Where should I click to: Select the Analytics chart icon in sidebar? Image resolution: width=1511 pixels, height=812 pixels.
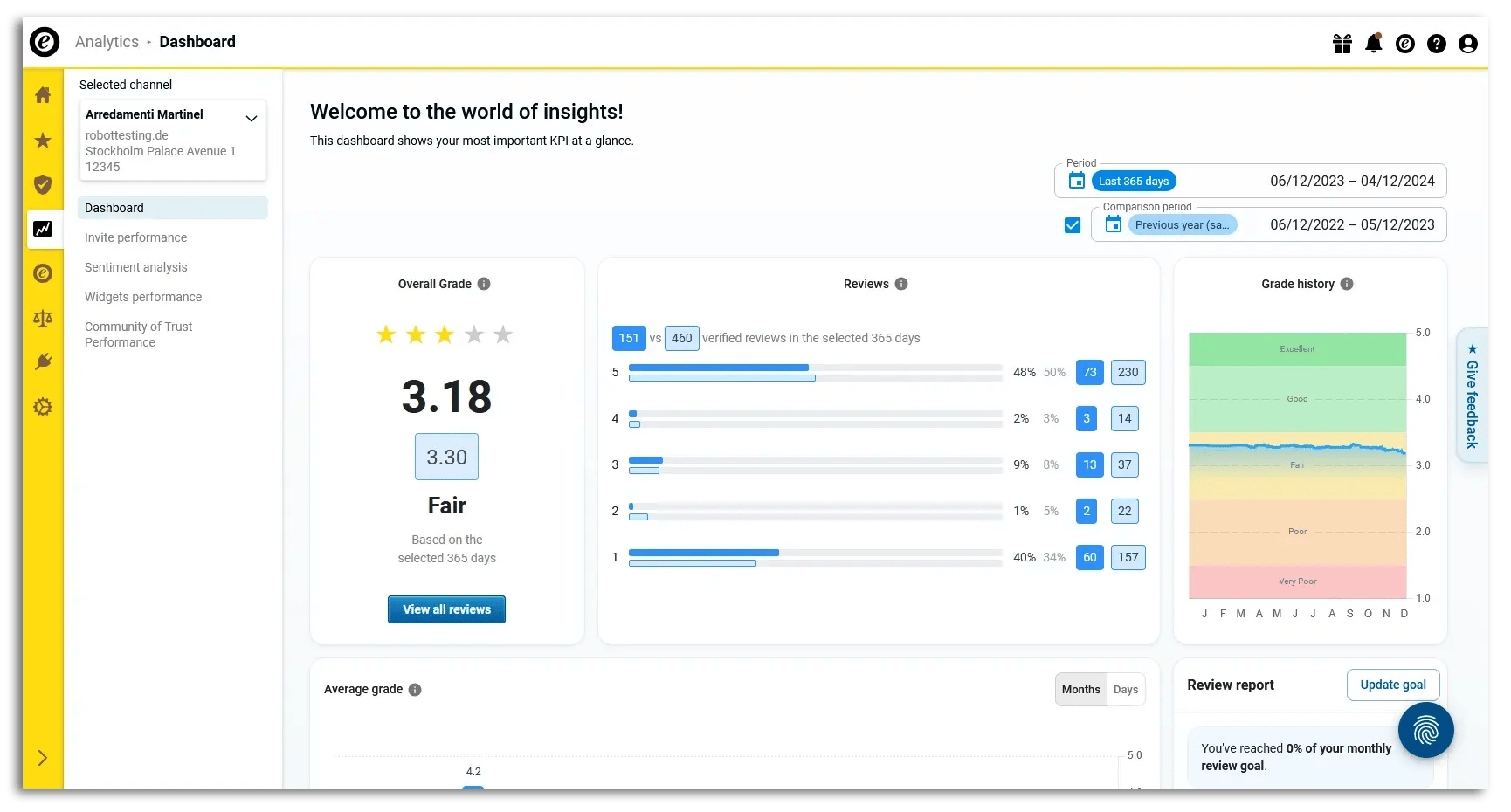[x=43, y=229]
